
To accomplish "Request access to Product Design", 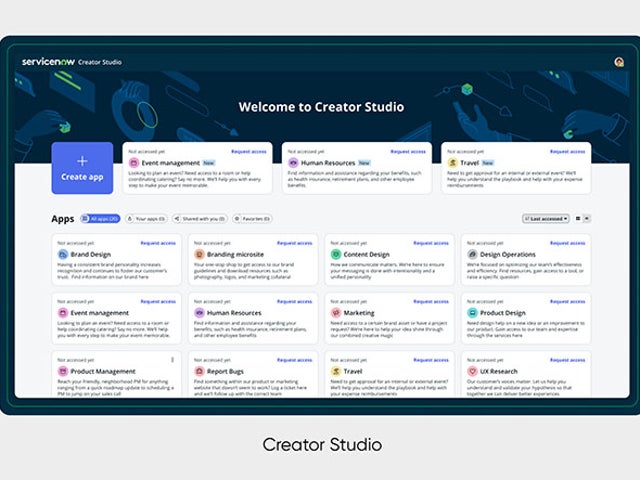I will pyautogui.click(x=567, y=302).
